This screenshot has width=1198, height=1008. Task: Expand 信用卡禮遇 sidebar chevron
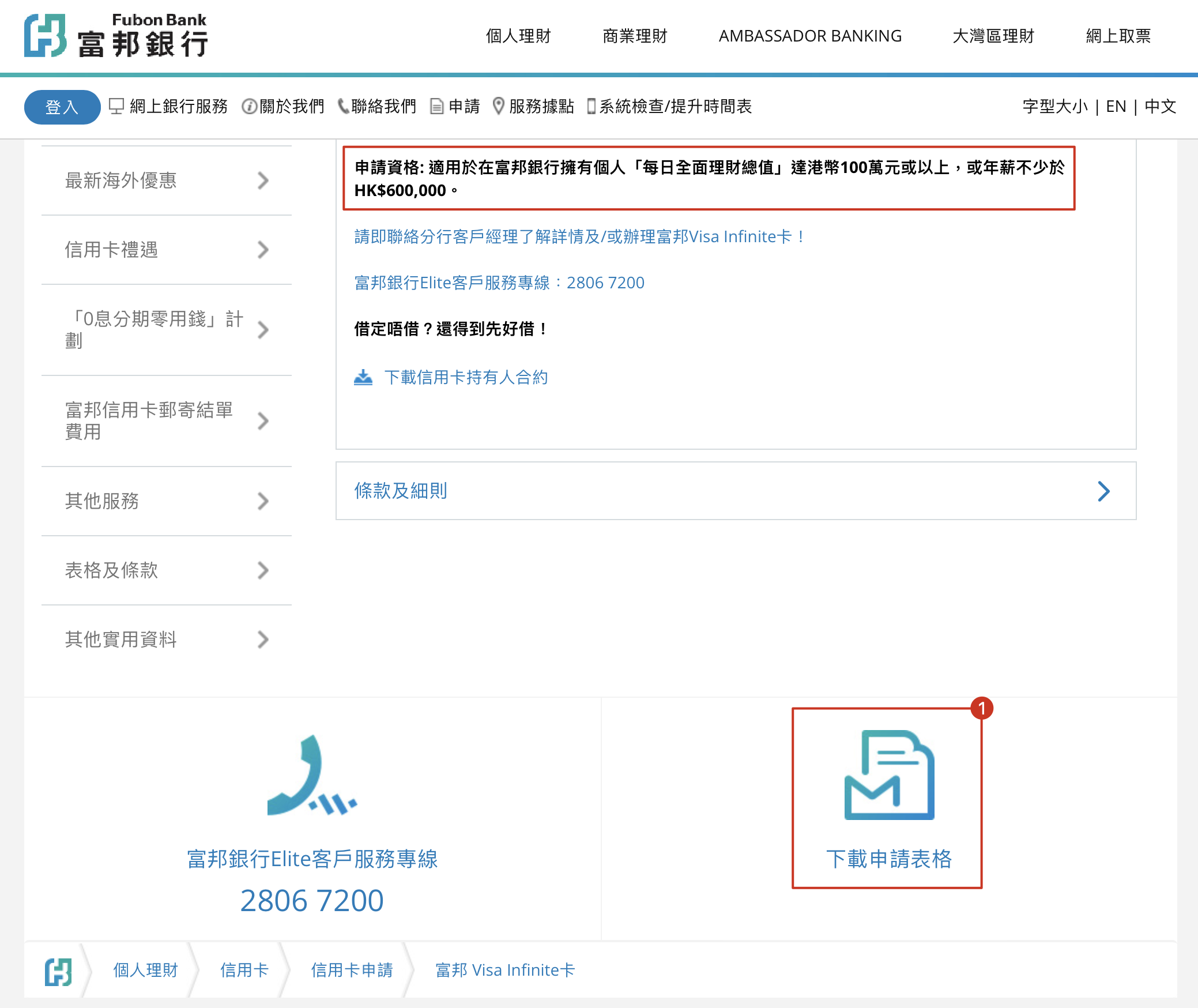pyautogui.click(x=263, y=250)
